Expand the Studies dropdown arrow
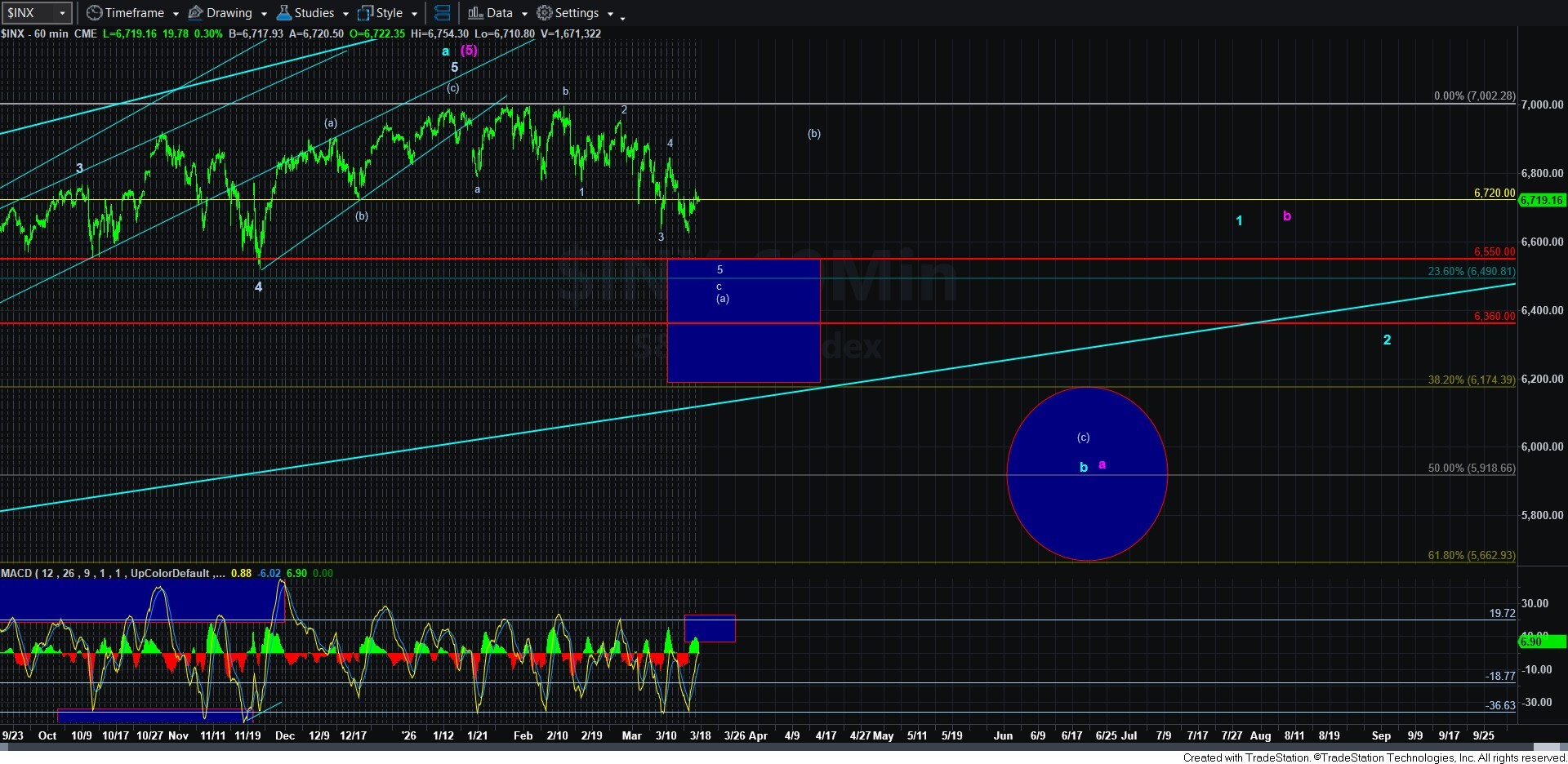Viewport: 1568px width, 764px height. pos(345,14)
